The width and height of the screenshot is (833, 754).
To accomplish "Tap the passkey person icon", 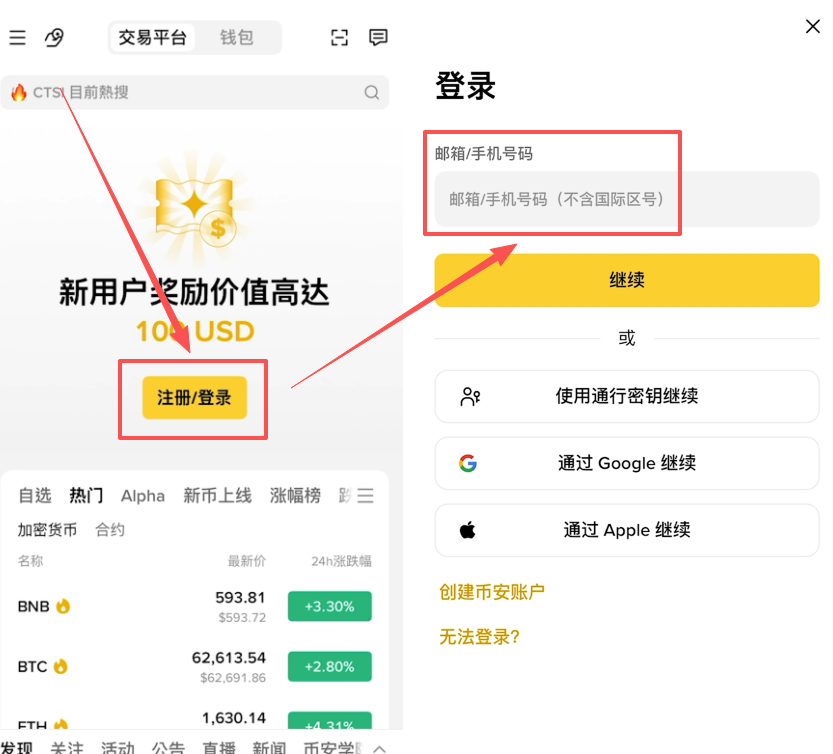I will [470, 396].
